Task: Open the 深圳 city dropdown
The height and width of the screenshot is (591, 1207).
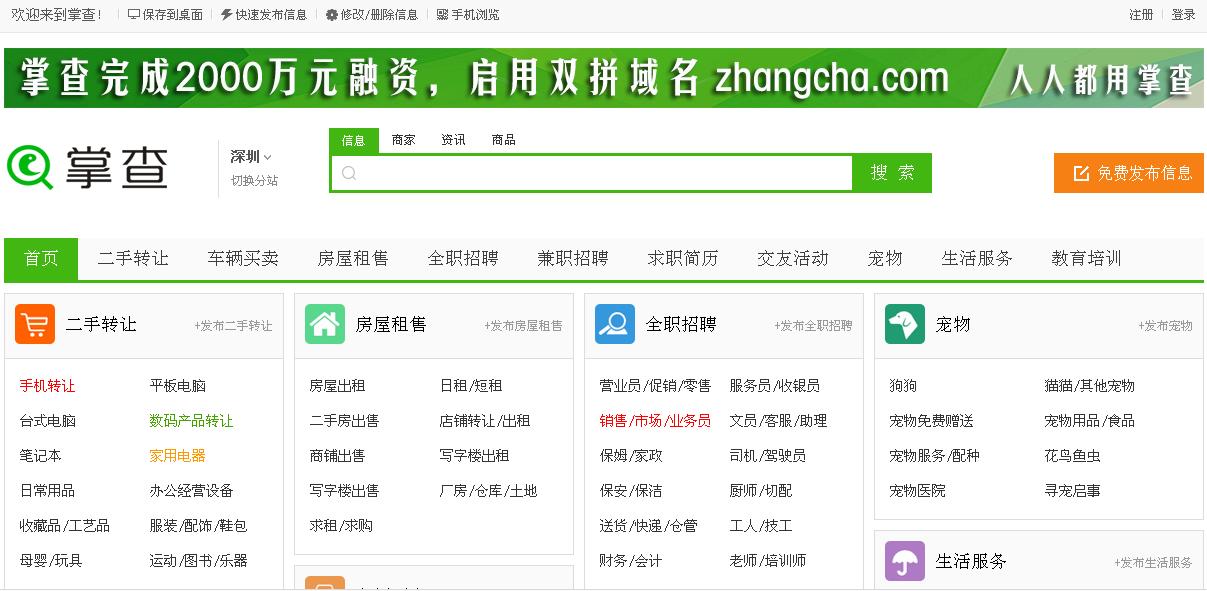Action: coord(251,156)
